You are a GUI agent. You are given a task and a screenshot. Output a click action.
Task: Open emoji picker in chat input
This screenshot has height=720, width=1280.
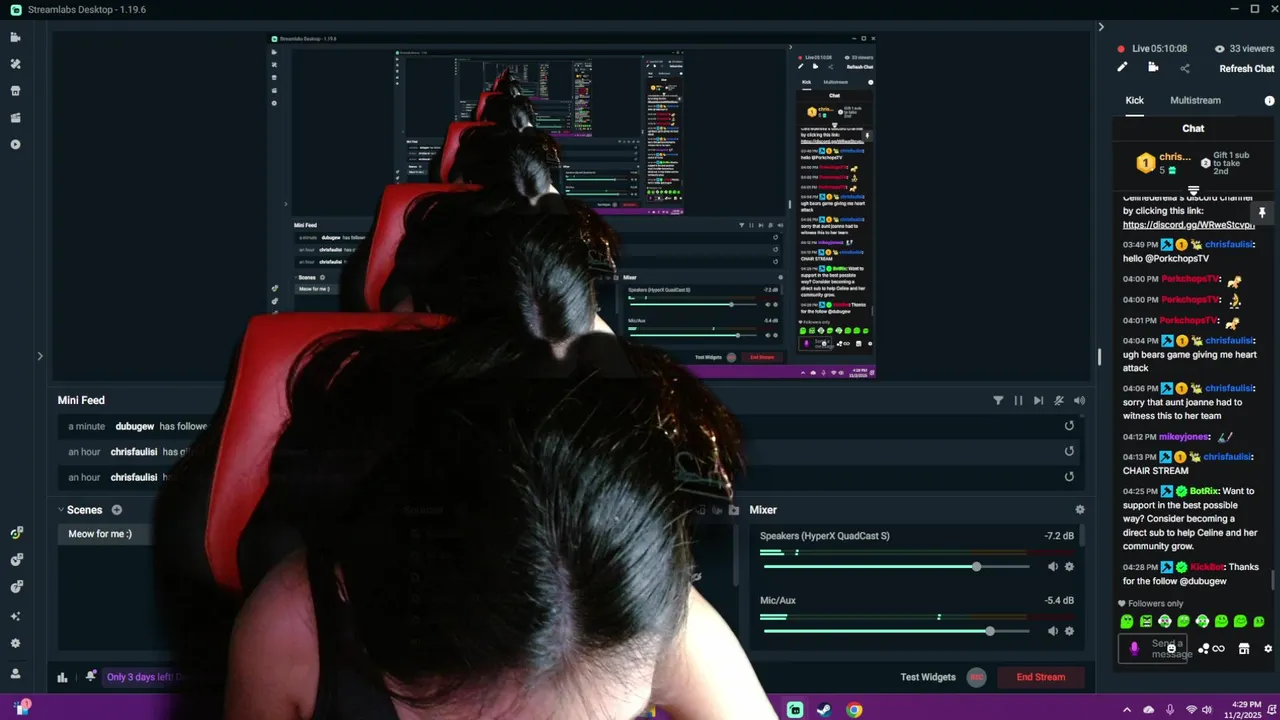[1171, 649]
